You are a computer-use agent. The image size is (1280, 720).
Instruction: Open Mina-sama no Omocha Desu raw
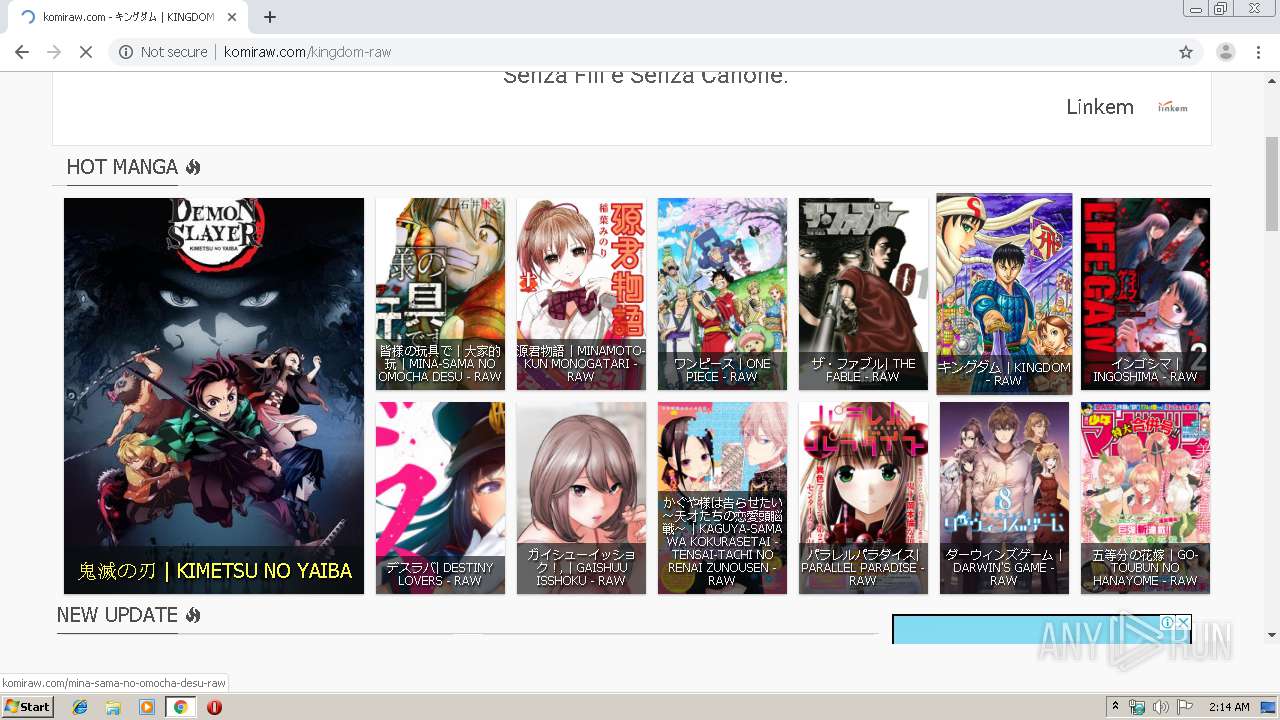[x=440, y=294]
